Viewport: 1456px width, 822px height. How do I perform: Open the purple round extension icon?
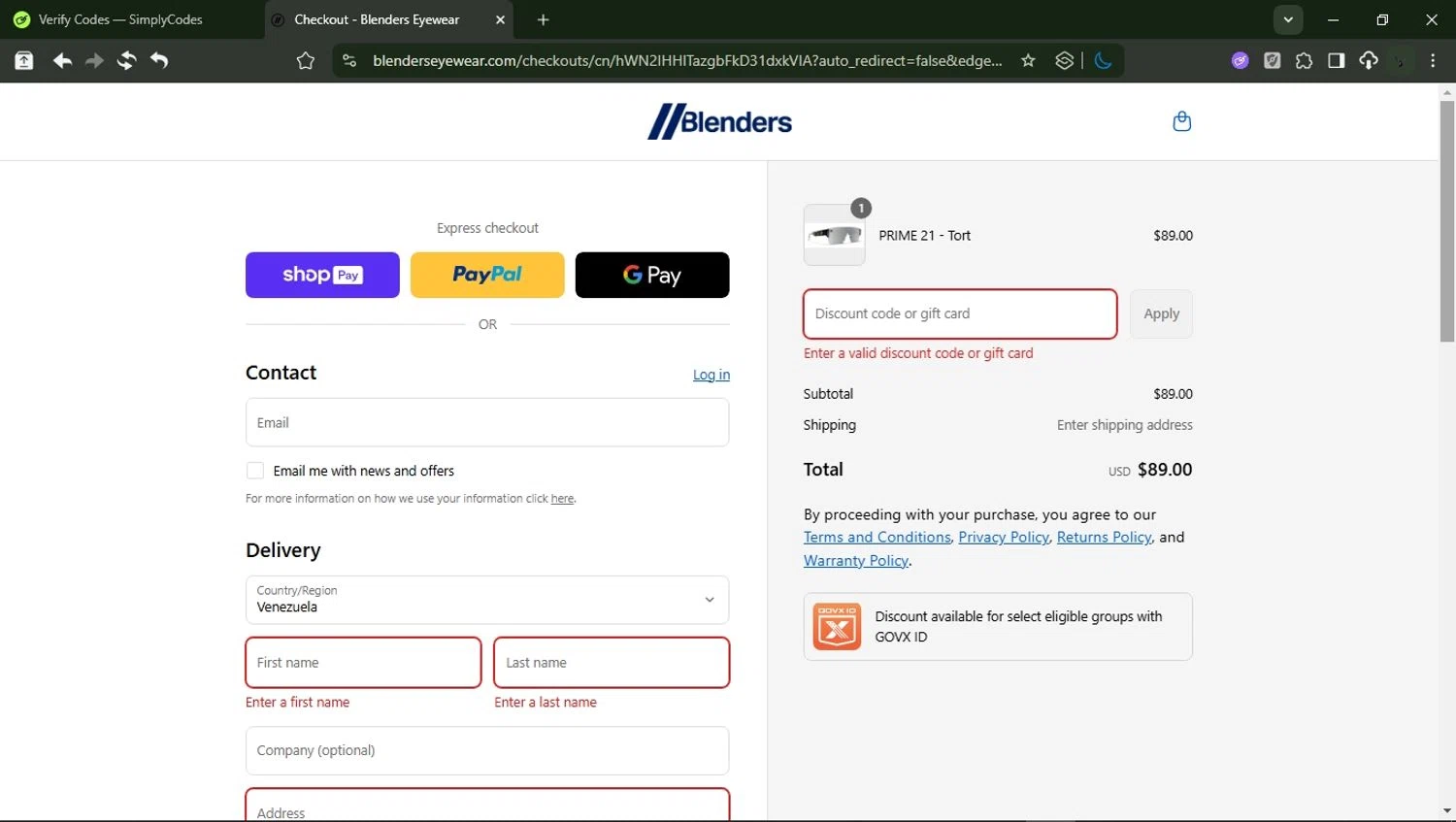pyautogui.click(x=1240, y=60)
